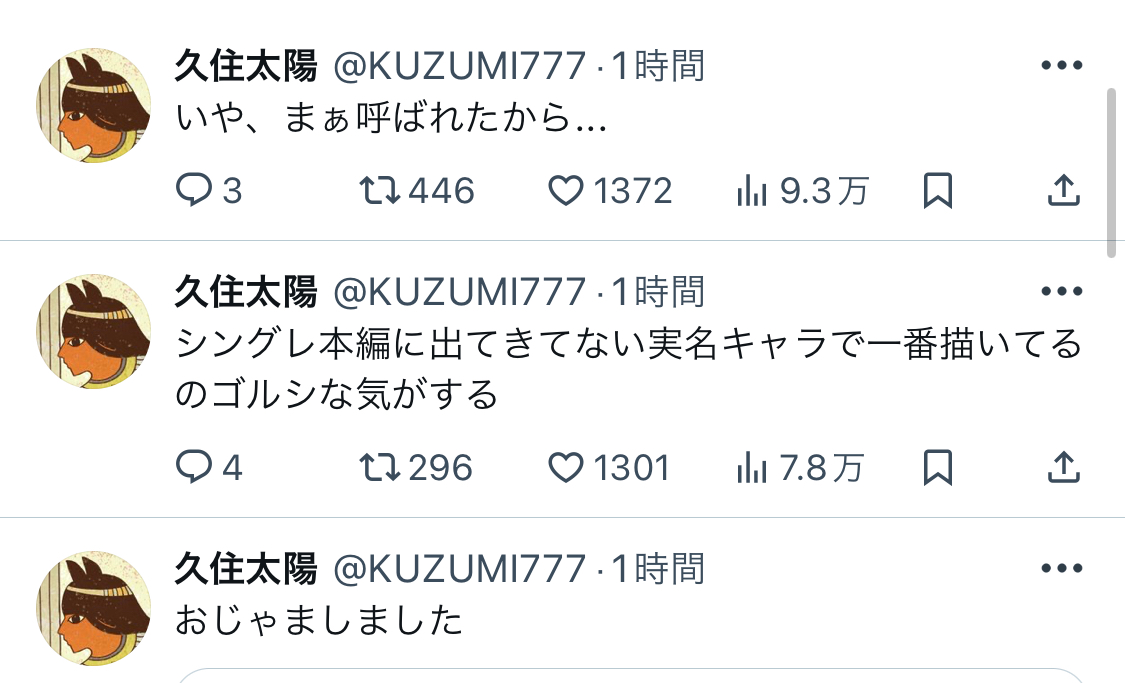
Task: Open more options on first tweet
Action: click(x=1062, y=66)
